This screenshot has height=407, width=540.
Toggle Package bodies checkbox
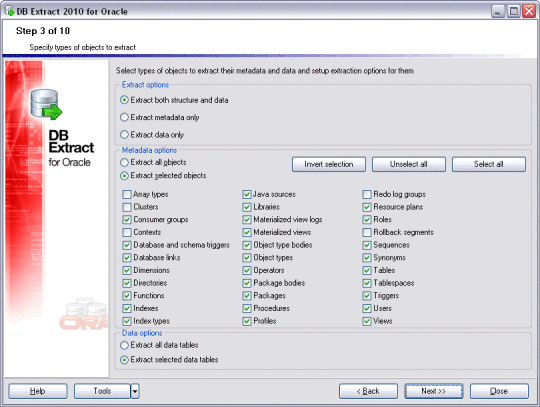pos(247,283)
